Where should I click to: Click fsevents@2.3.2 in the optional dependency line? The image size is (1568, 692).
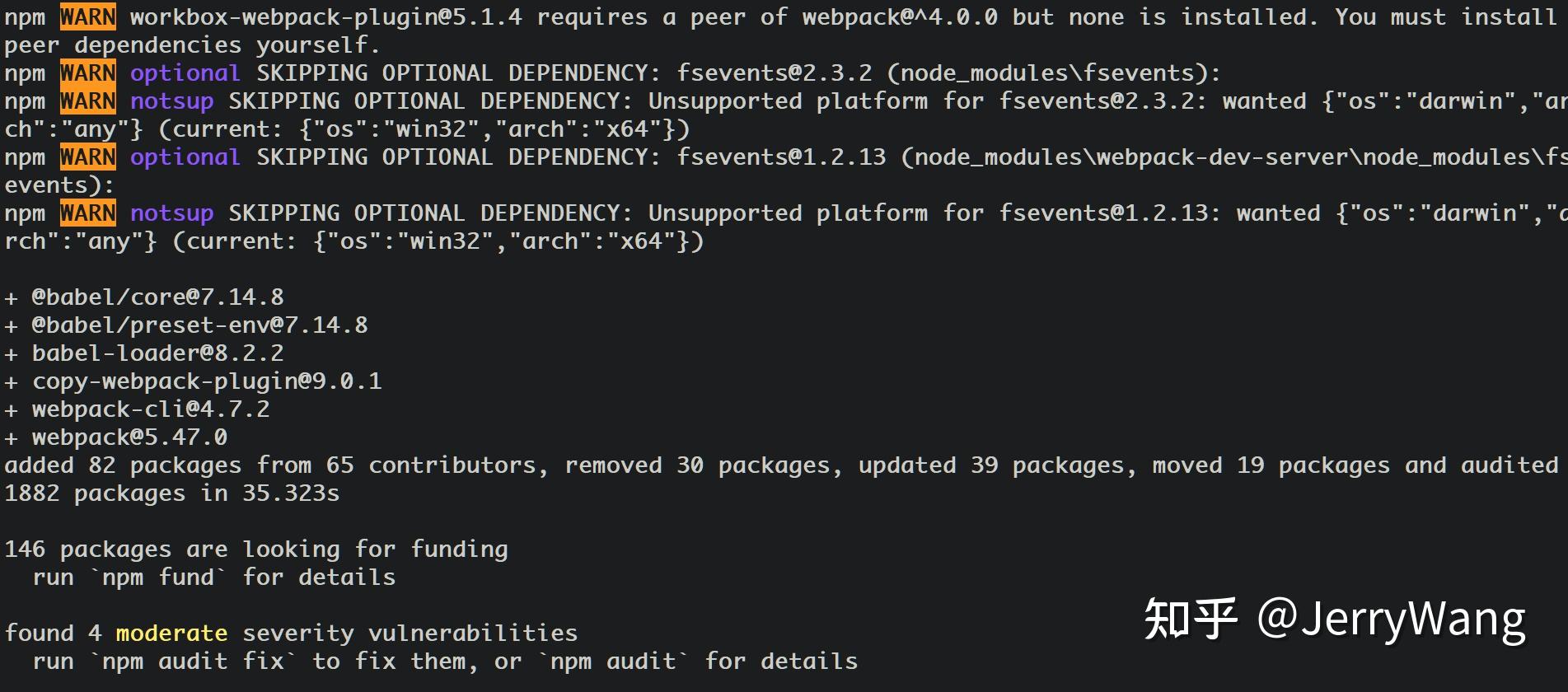tap(774, 73)
